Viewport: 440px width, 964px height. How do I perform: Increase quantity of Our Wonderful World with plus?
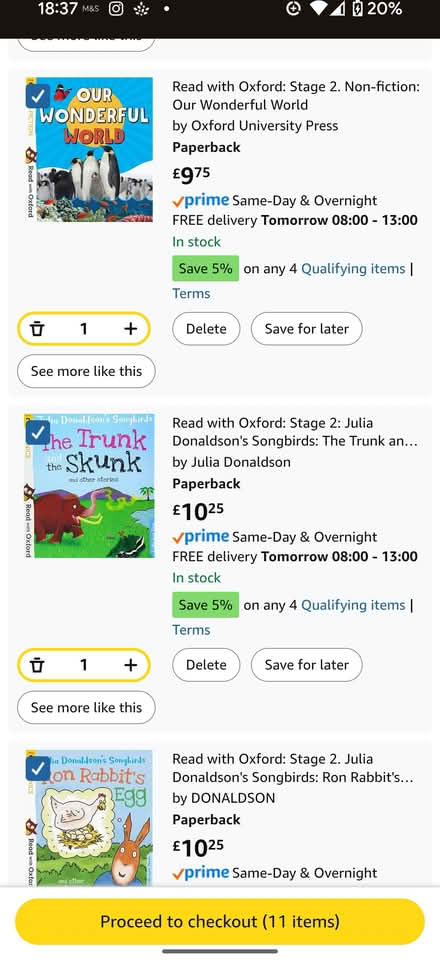click(130, 329)
